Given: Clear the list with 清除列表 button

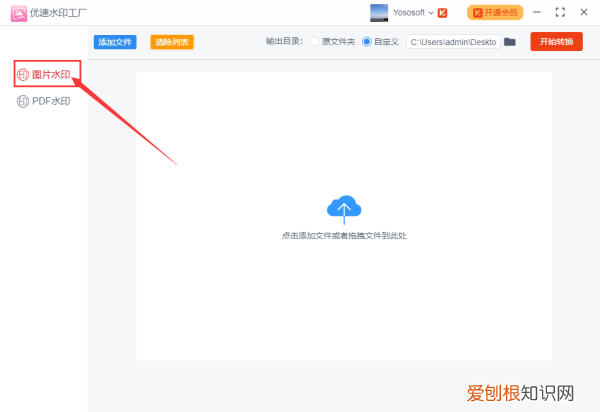Looking at the screenshot, I should coord(172,42).
